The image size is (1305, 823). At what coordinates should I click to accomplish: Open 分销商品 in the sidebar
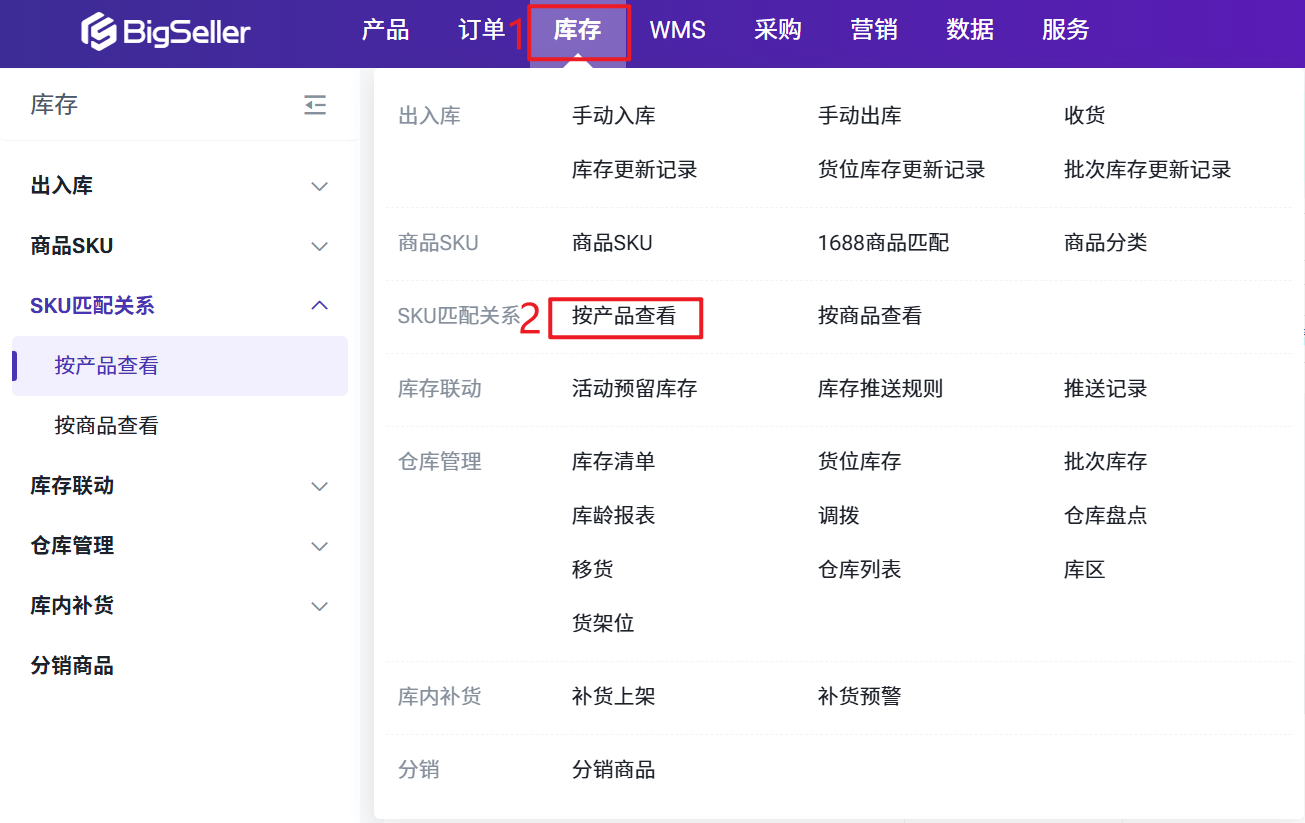coord(72,666)
